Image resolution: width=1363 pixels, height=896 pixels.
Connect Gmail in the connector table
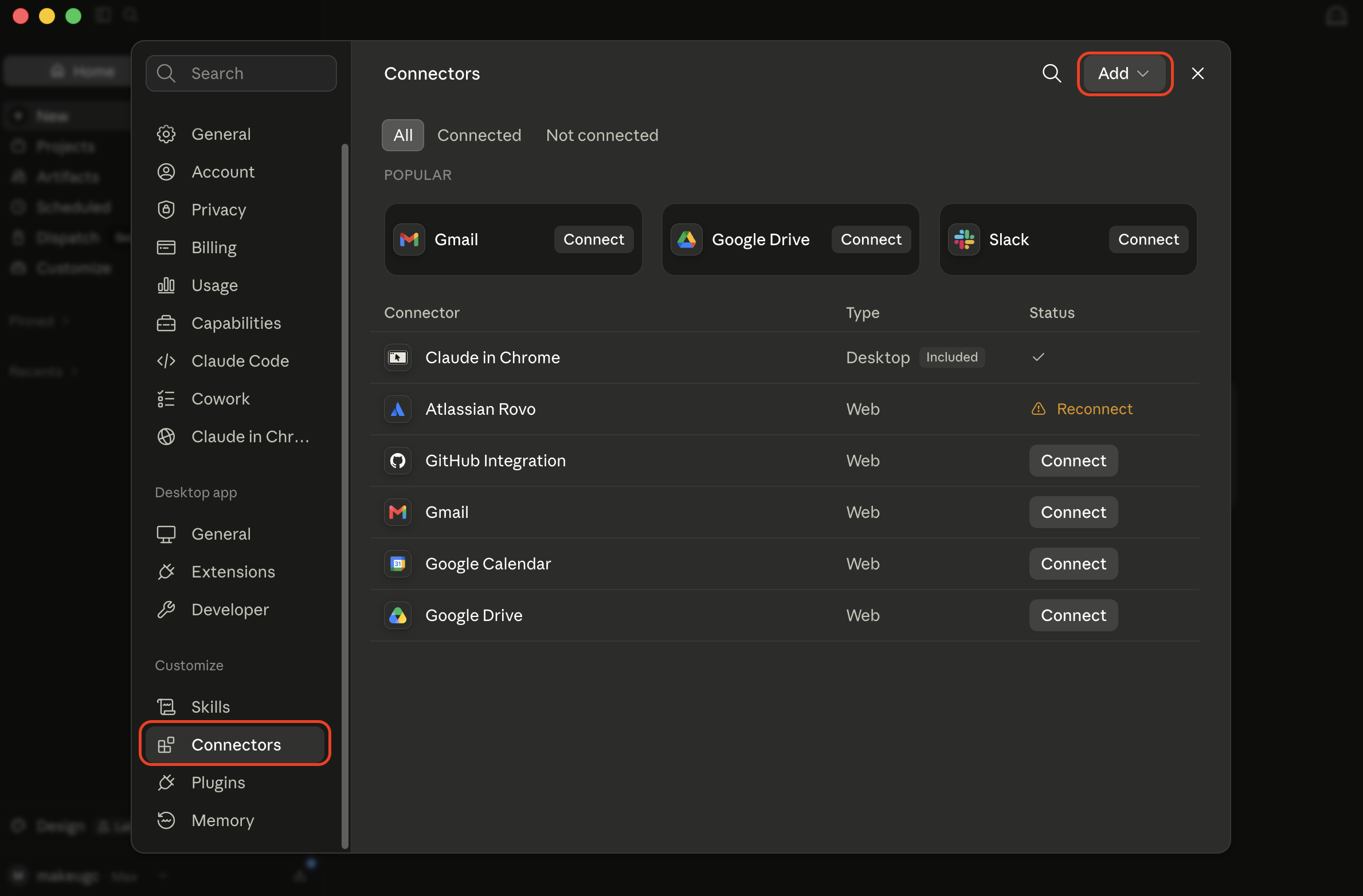(x=1074, y=512)
